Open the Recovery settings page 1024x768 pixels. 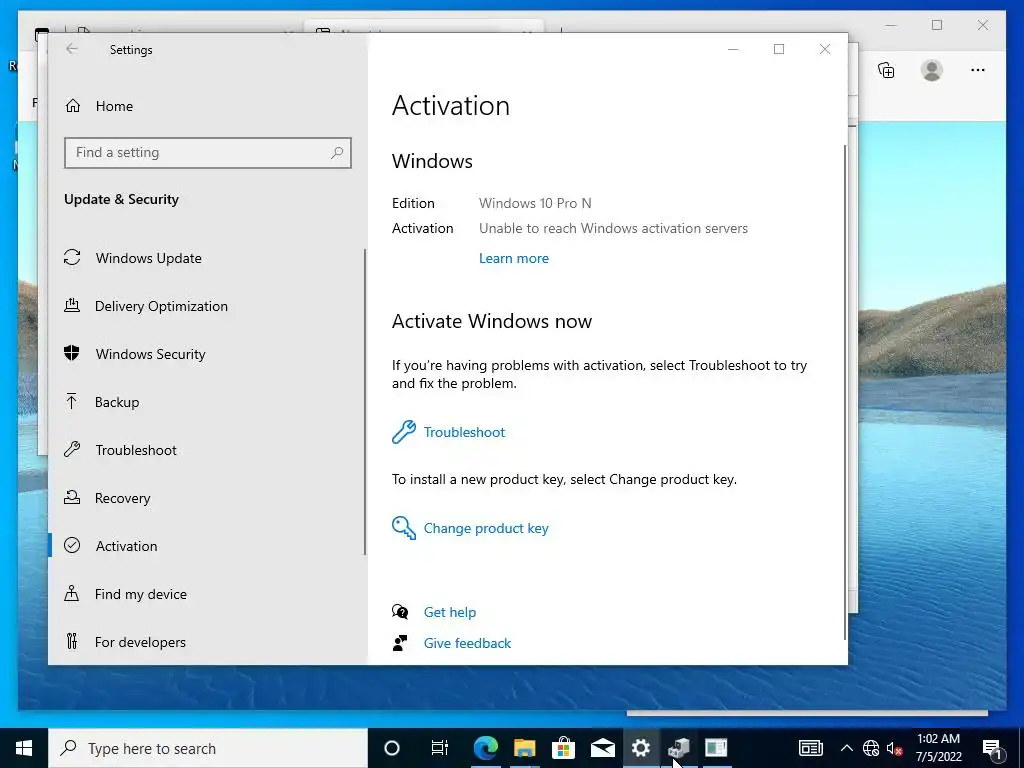[107, 498]
